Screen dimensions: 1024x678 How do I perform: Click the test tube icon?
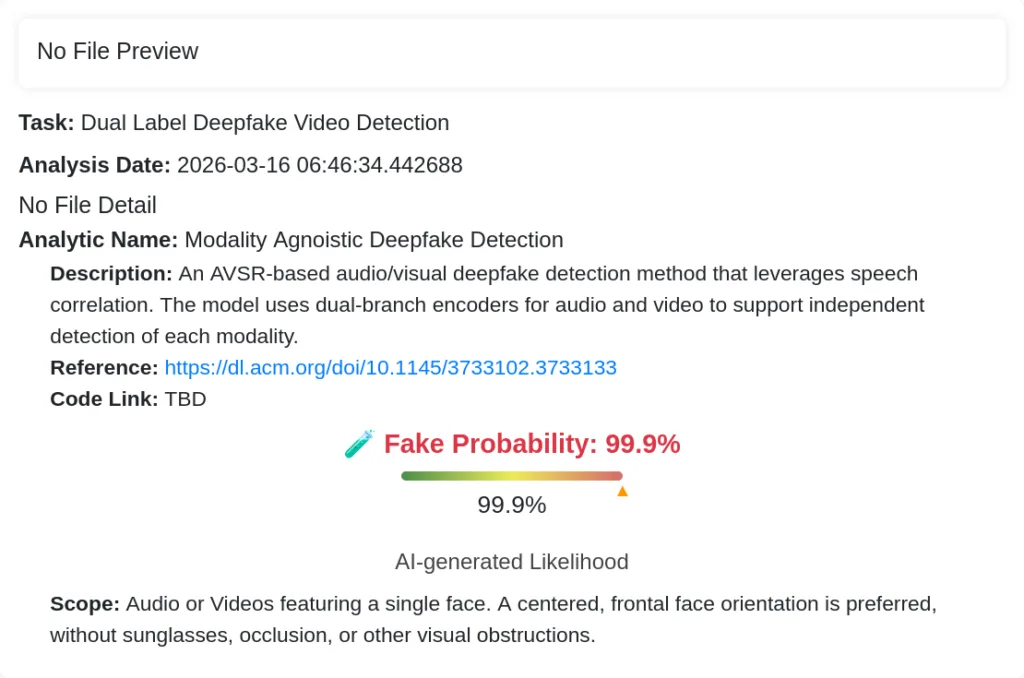click(358, 444)
